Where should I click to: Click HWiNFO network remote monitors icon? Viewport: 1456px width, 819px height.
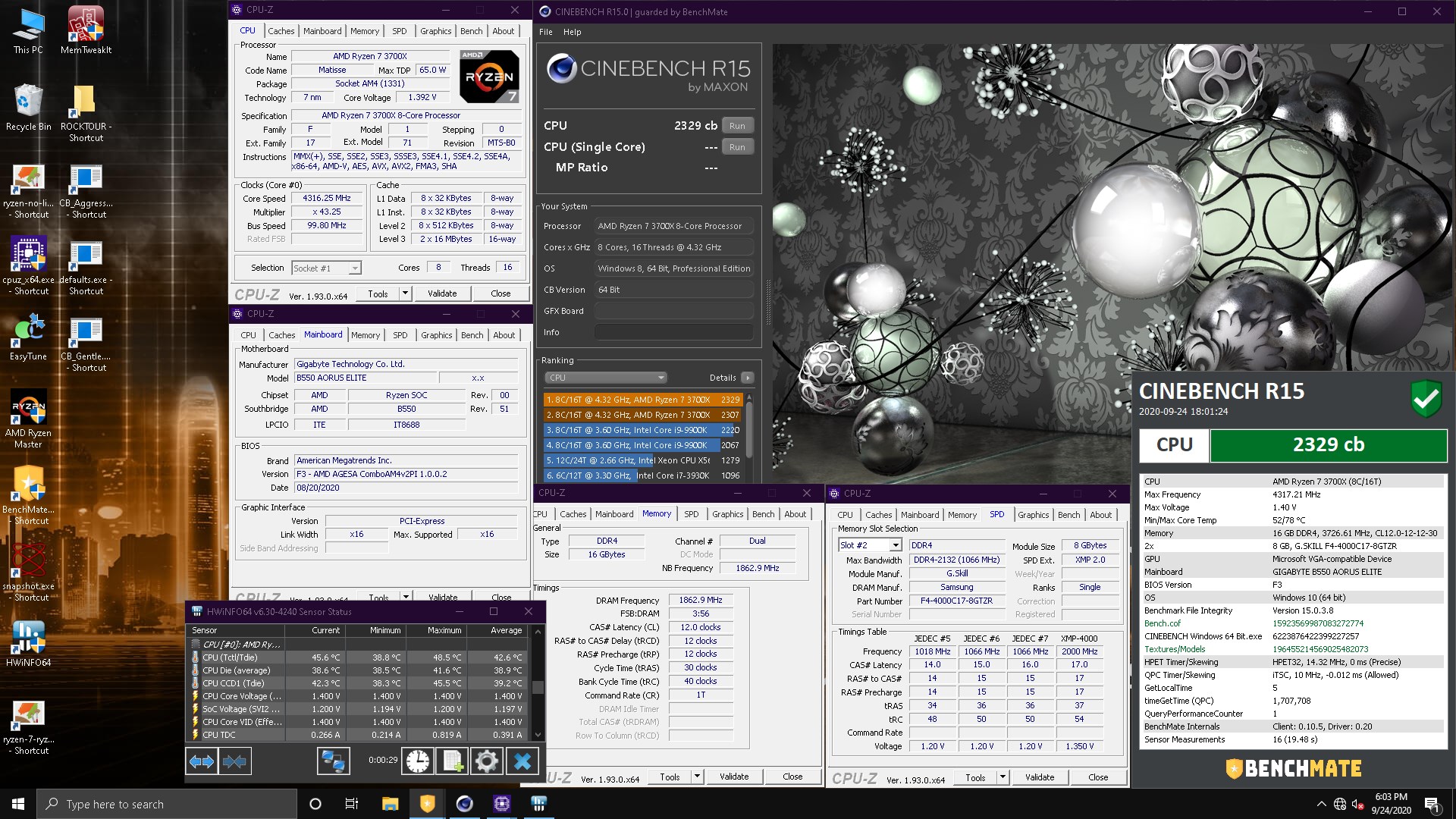(x=333, y=761)
